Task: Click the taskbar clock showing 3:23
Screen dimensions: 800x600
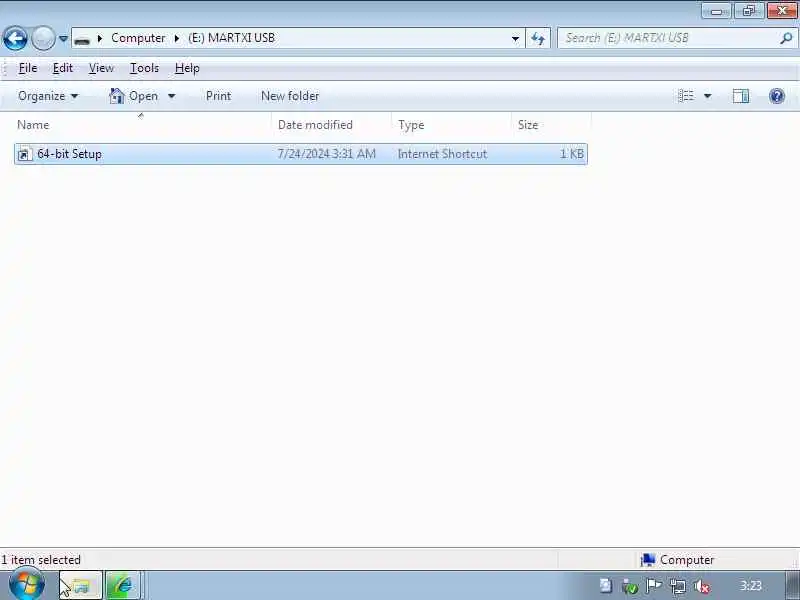Action: [751, 586]
